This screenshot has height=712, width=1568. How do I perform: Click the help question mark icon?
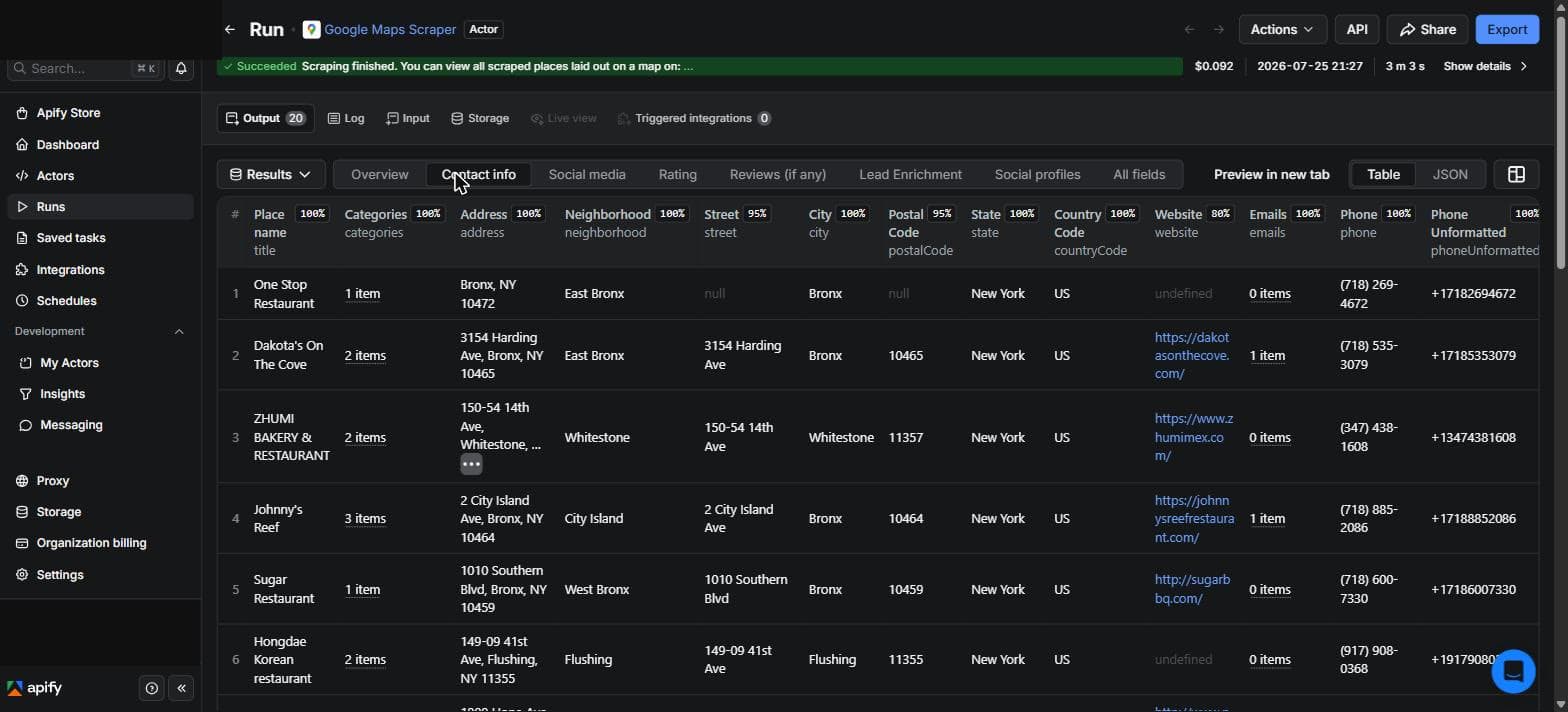click(x=151, y=688)
